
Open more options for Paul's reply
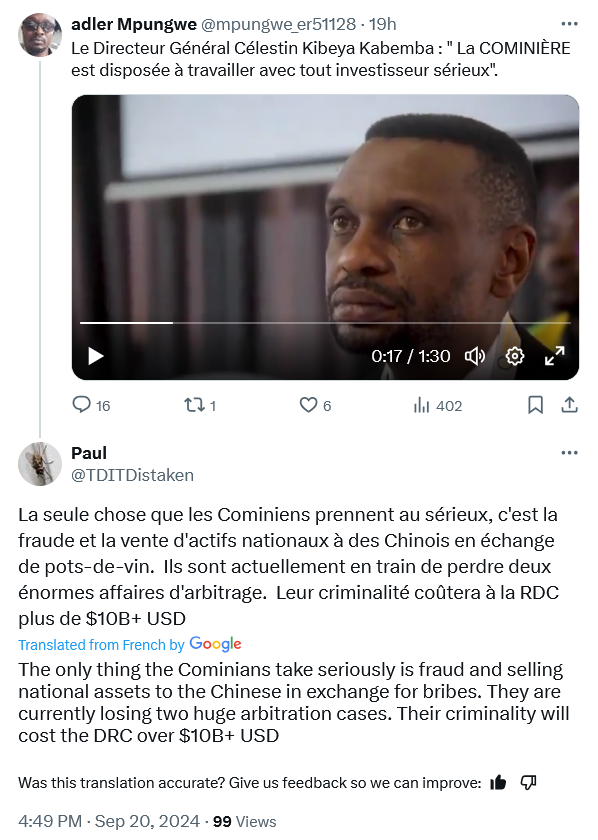(569, 453)
